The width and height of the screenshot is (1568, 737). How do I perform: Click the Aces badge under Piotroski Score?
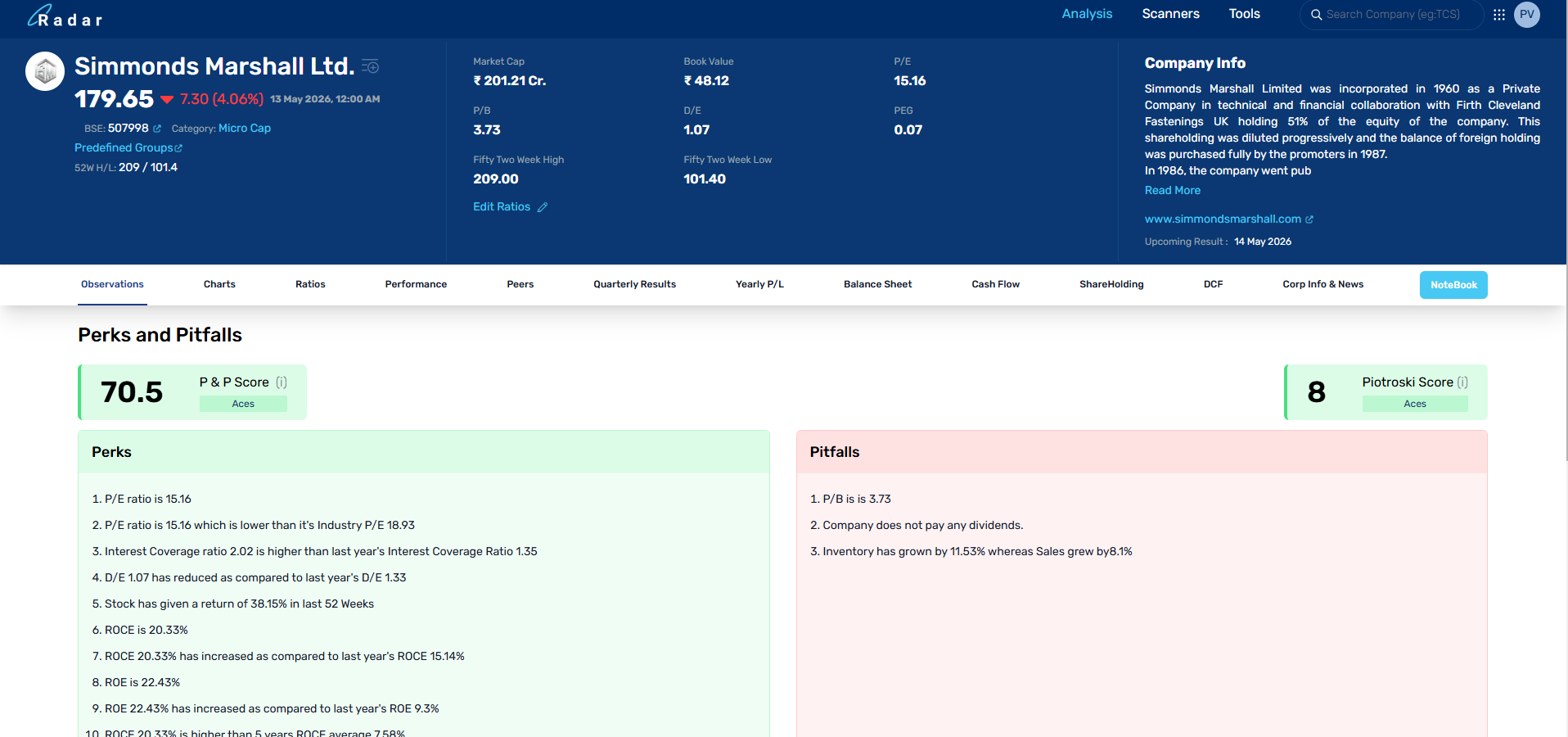[1415, 404]
